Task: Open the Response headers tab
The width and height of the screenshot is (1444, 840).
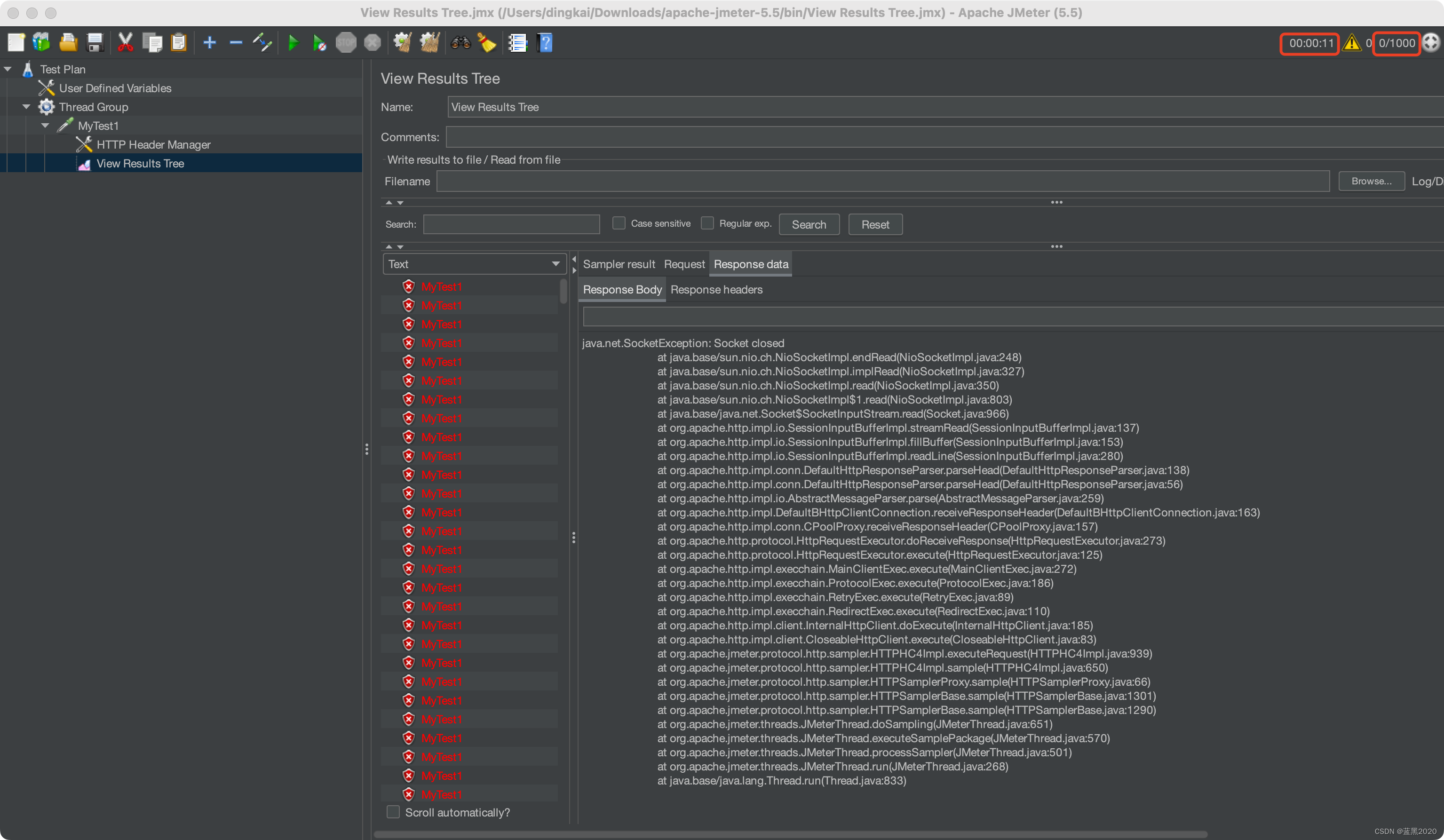Action: pos(716,290)
